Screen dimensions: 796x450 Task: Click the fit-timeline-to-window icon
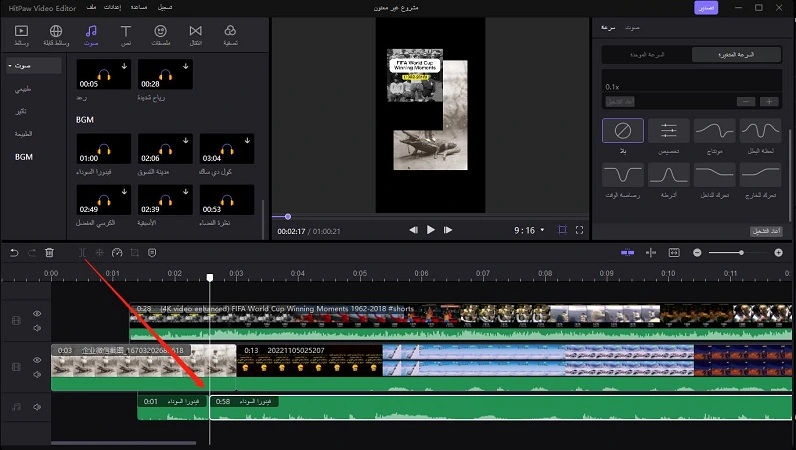click(674, 252)
